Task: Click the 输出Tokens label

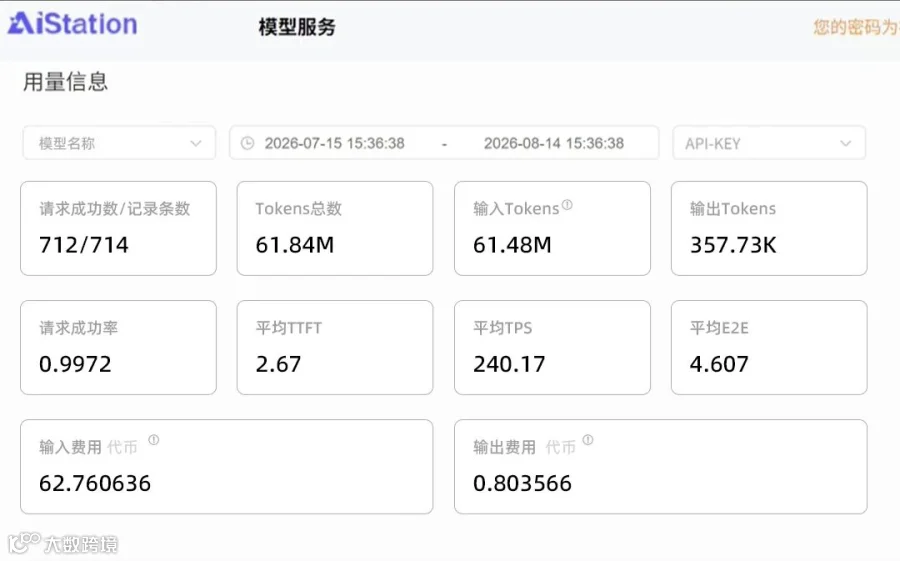Action: (732, 208)
